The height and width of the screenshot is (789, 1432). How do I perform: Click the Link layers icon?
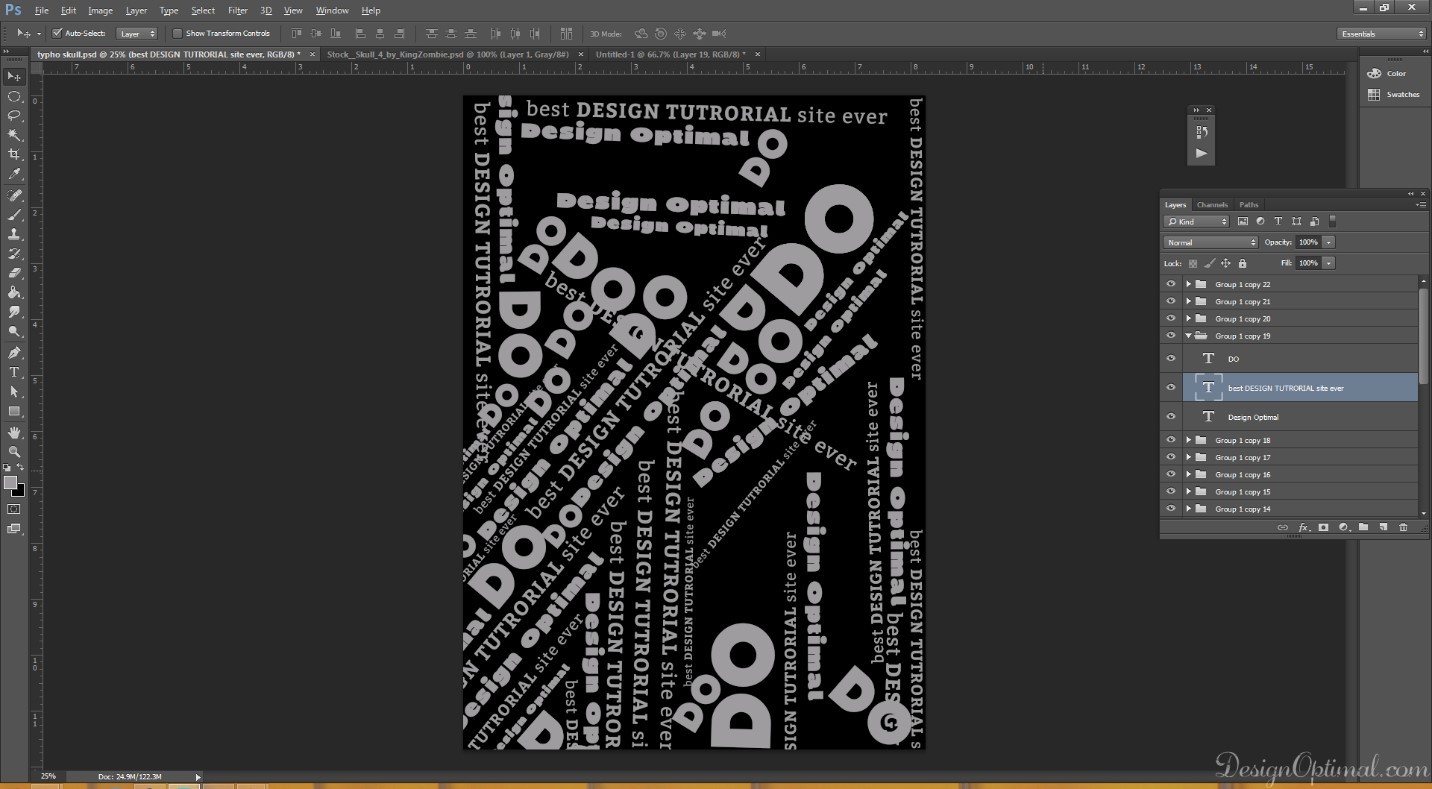(1283, 527)
